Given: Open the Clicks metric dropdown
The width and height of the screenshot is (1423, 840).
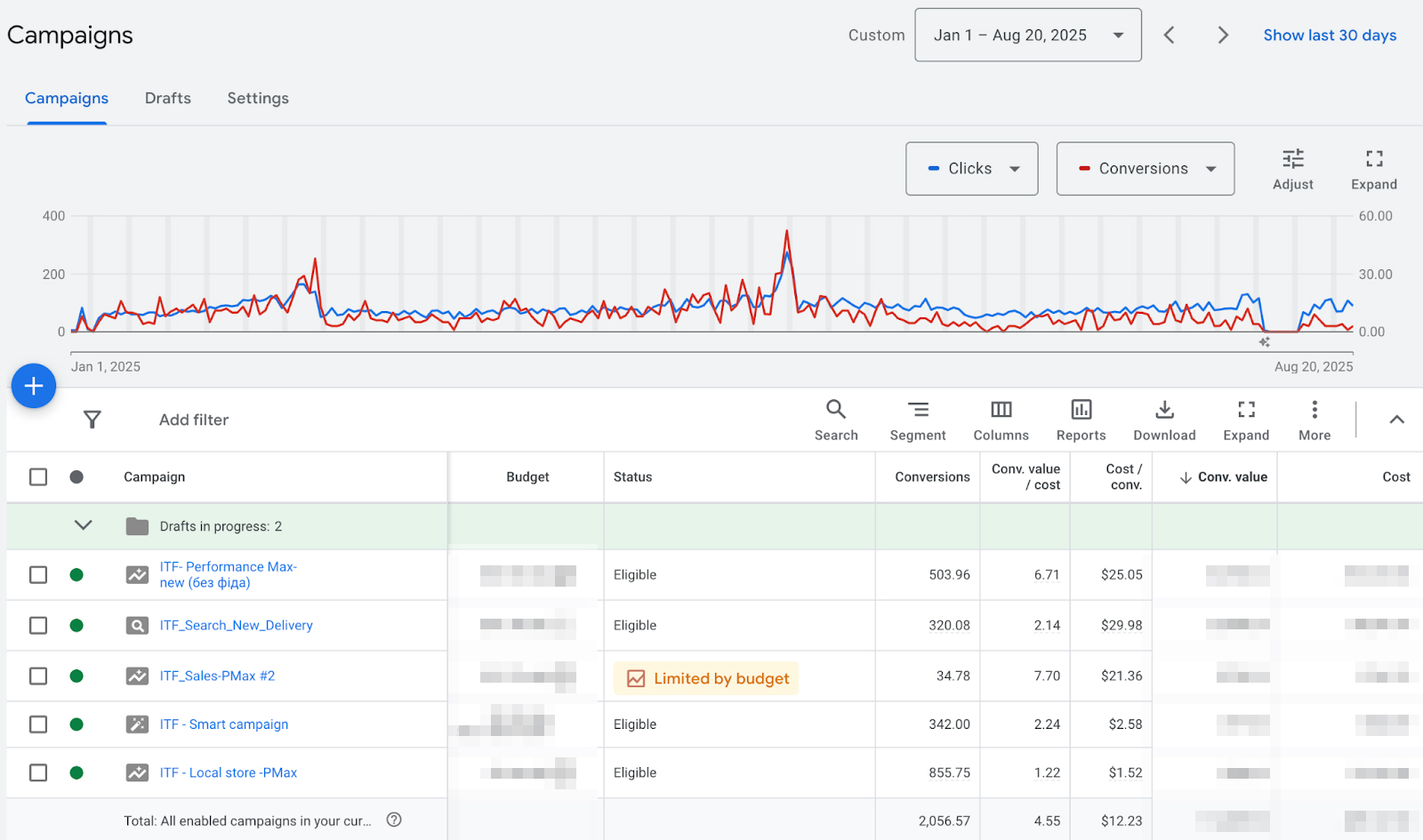Looking at the screenshot, I should [x=971, y=169].
